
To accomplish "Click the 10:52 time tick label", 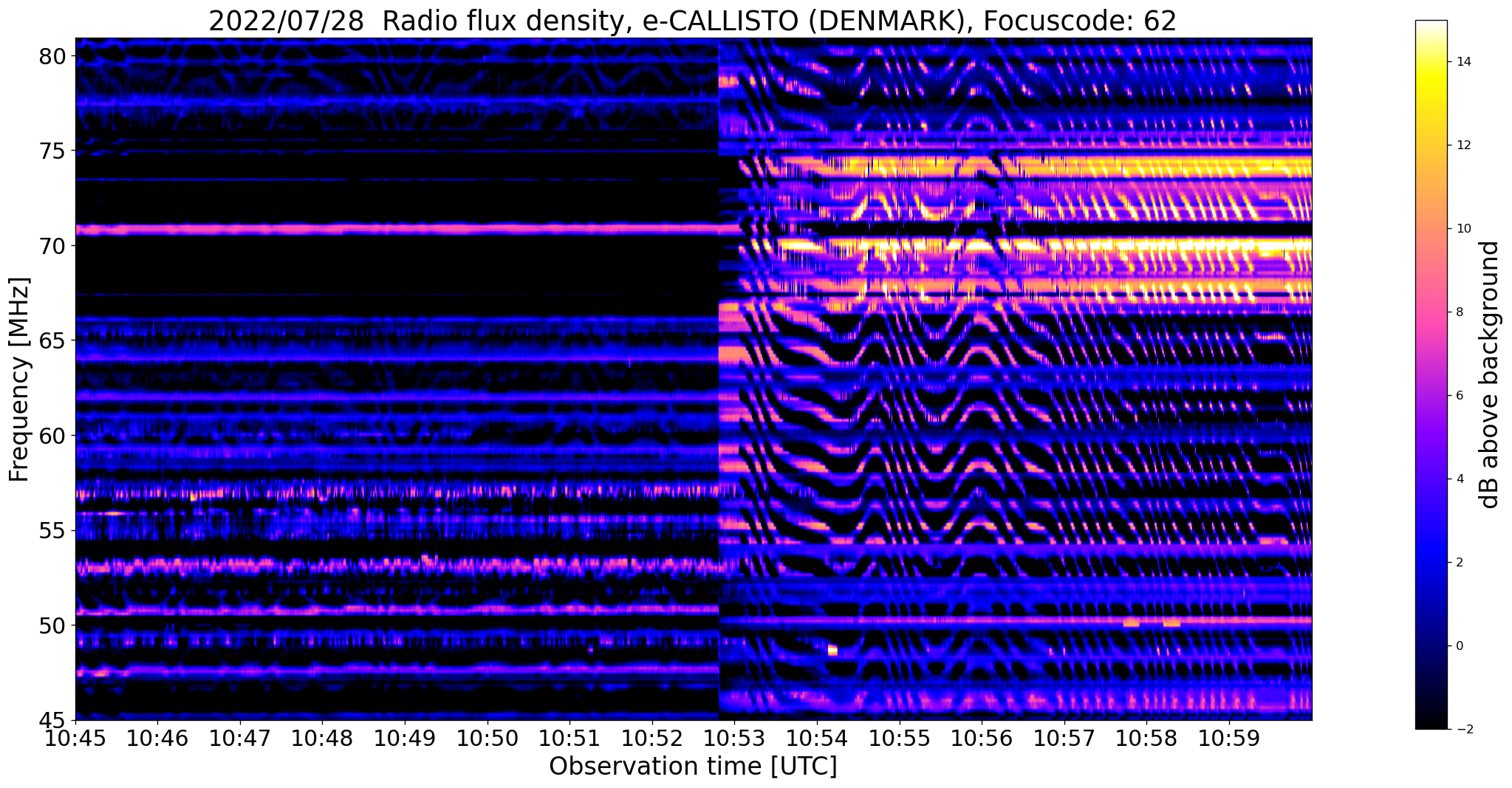I will 652,738.
